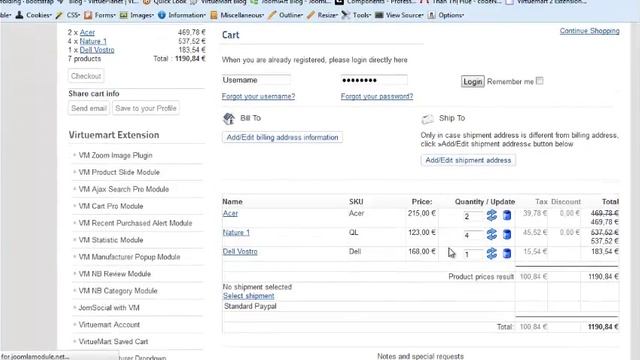Click Add/Edit billing address information button

282,138
